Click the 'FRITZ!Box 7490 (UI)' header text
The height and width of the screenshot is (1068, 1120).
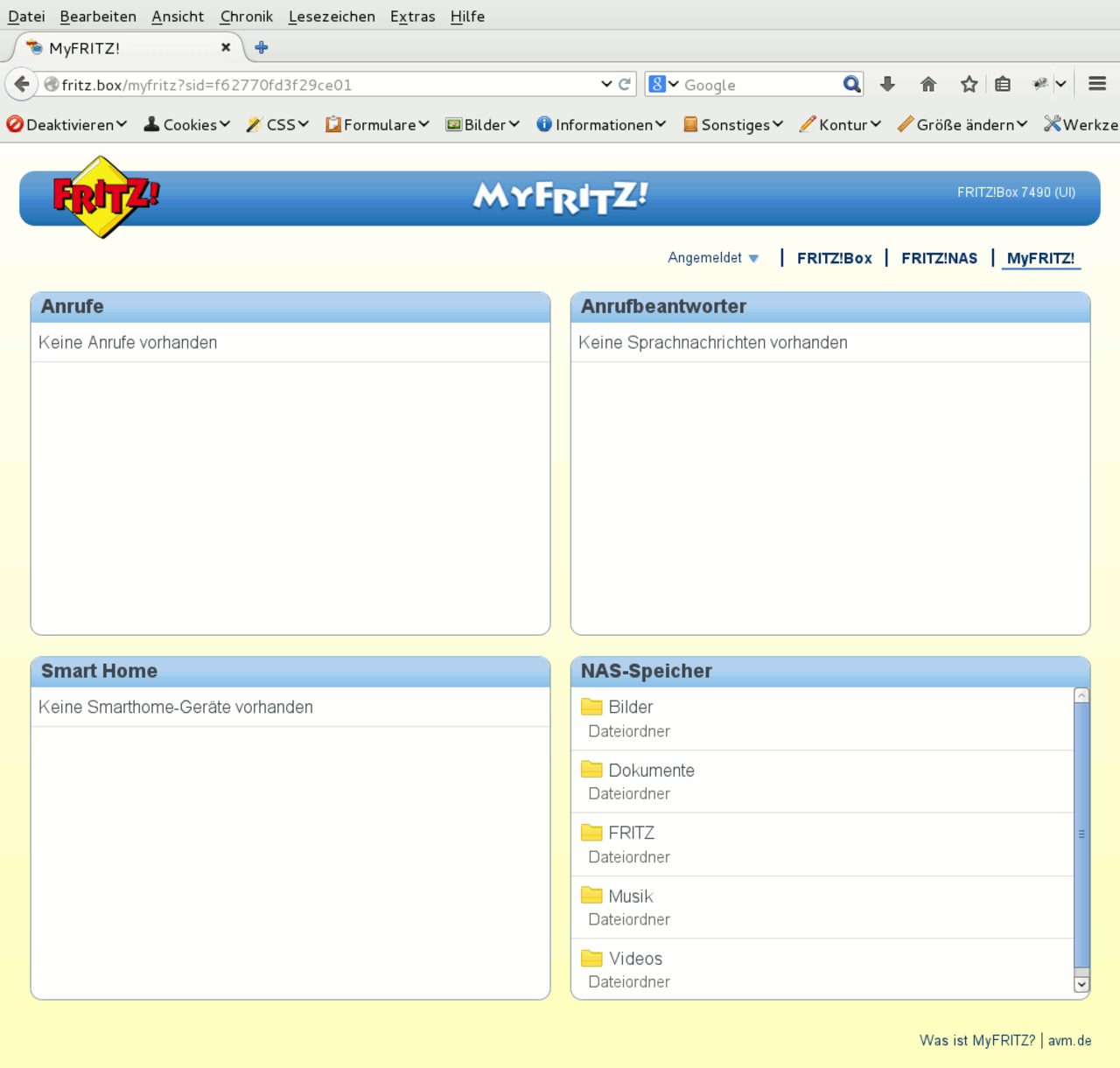pos(1016,192)
